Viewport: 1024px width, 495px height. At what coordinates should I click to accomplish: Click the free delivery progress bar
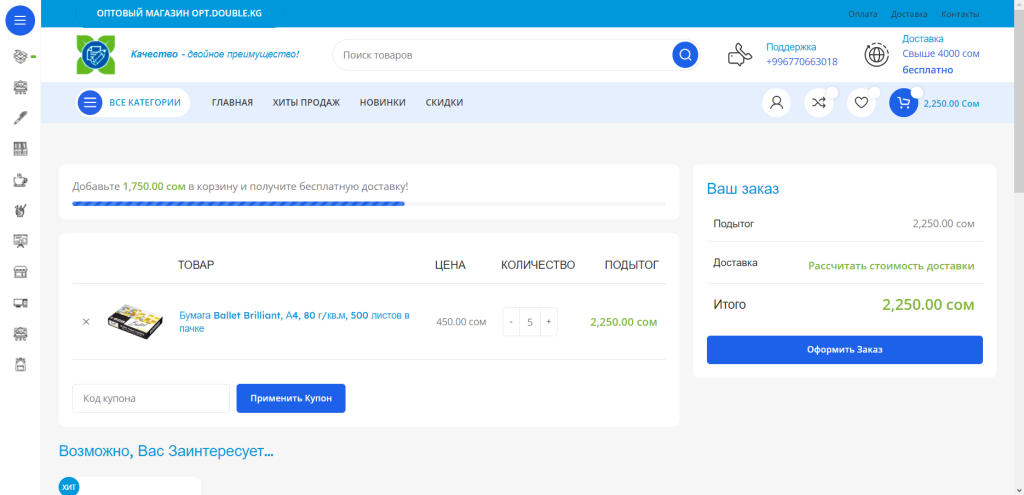[x=368, y=204]
